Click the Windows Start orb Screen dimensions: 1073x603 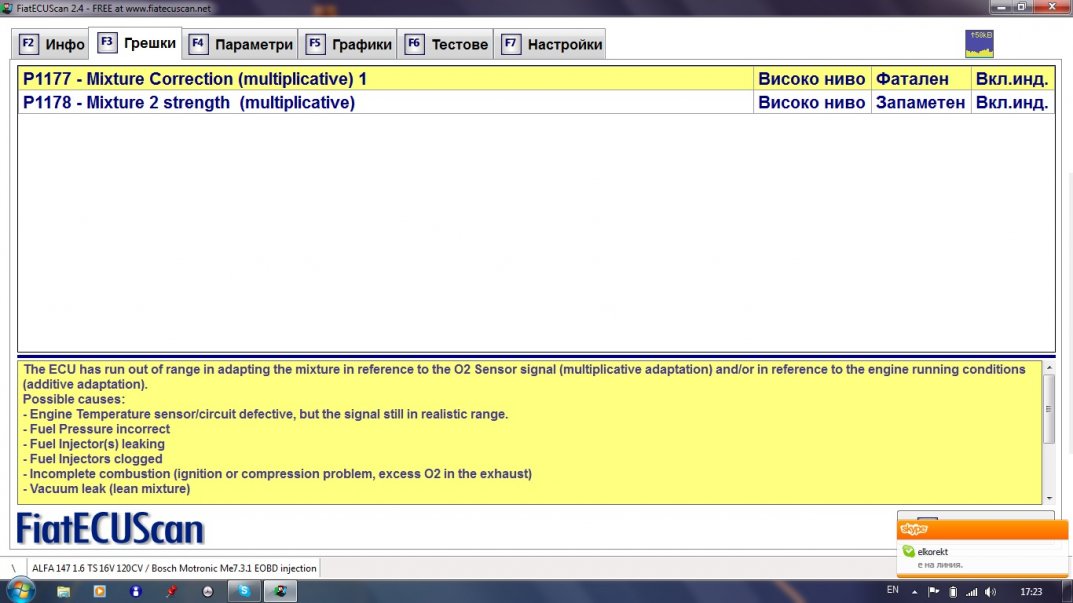click(x=21, y=590)
